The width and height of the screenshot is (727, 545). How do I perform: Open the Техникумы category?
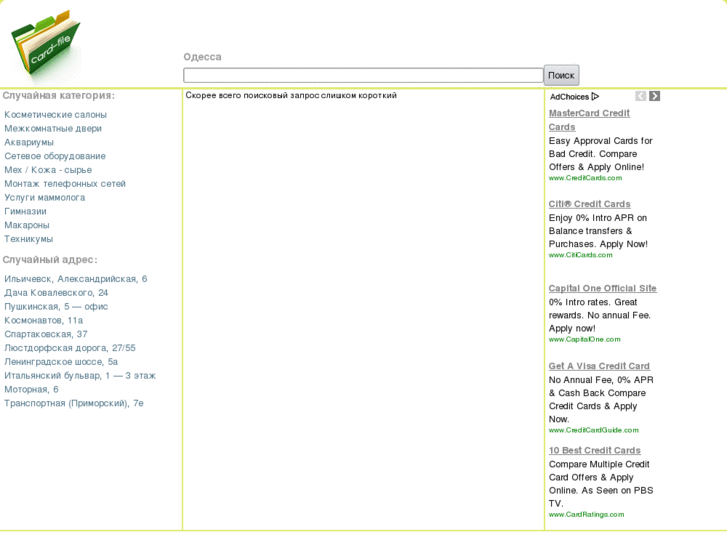point(28,239)
